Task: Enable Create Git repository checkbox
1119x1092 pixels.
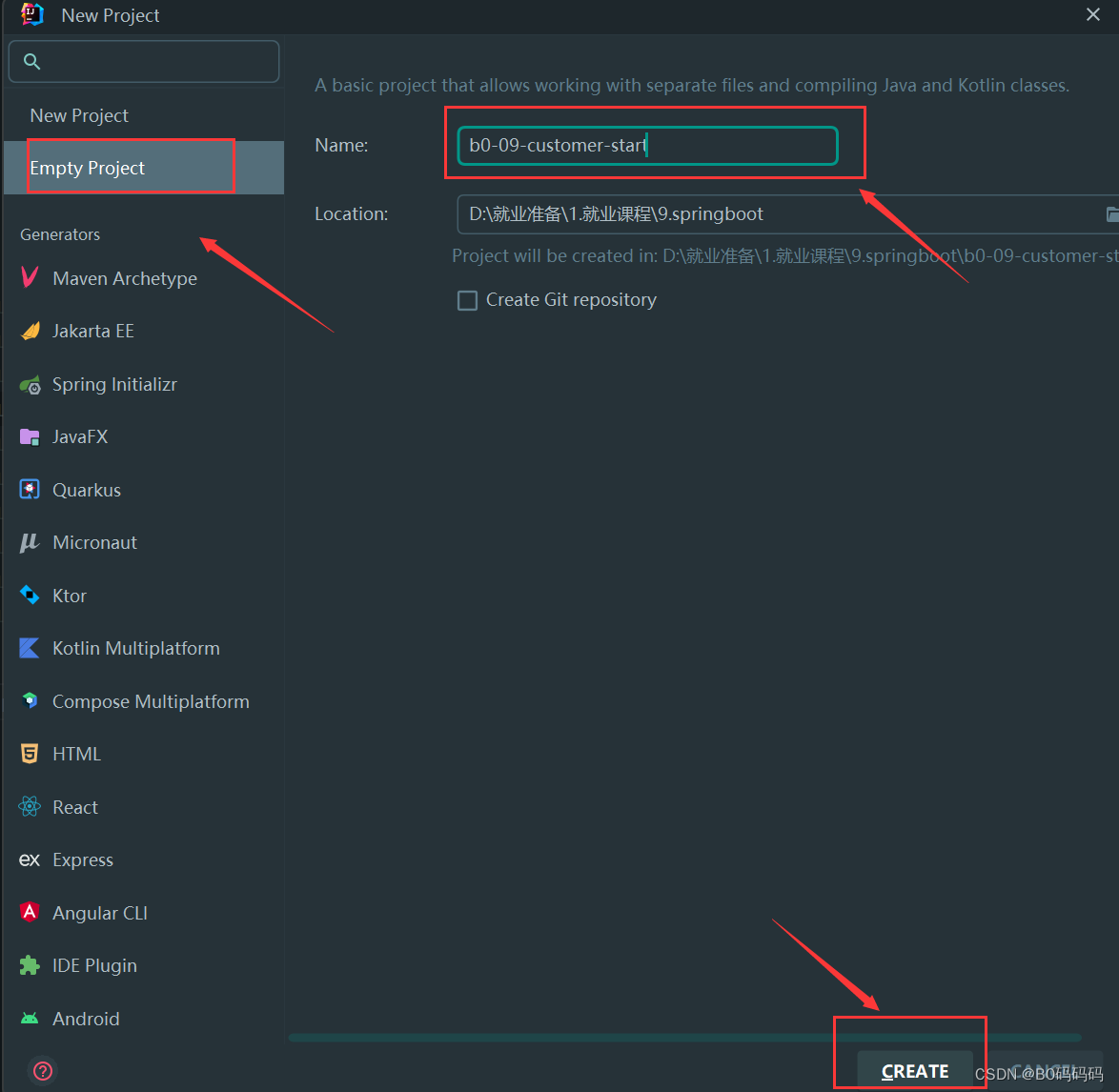Action: [x=467, y=300]
